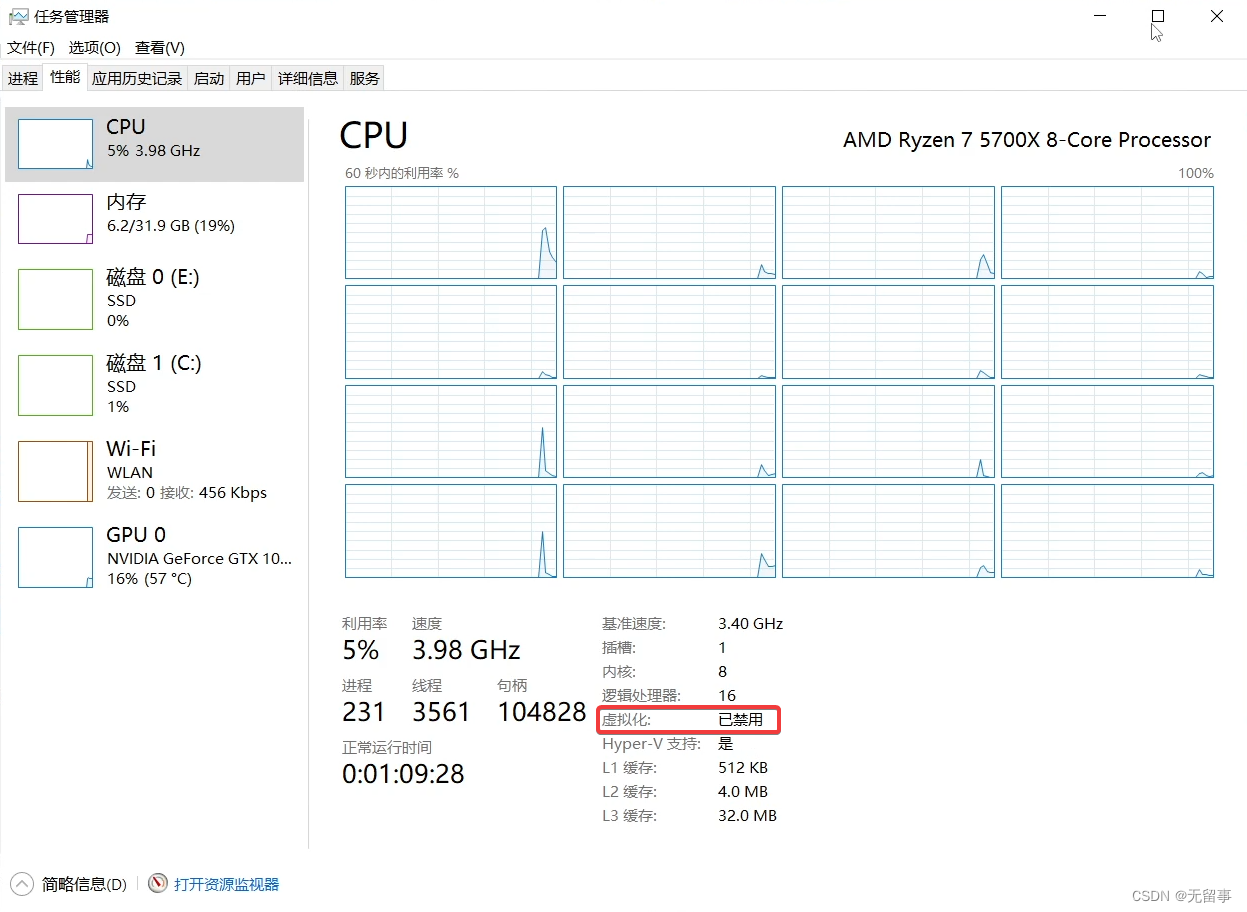This screenshot has height=912, width=1247.
Task: Open the 内存 (Memory) performance panel
Action: 155,213
